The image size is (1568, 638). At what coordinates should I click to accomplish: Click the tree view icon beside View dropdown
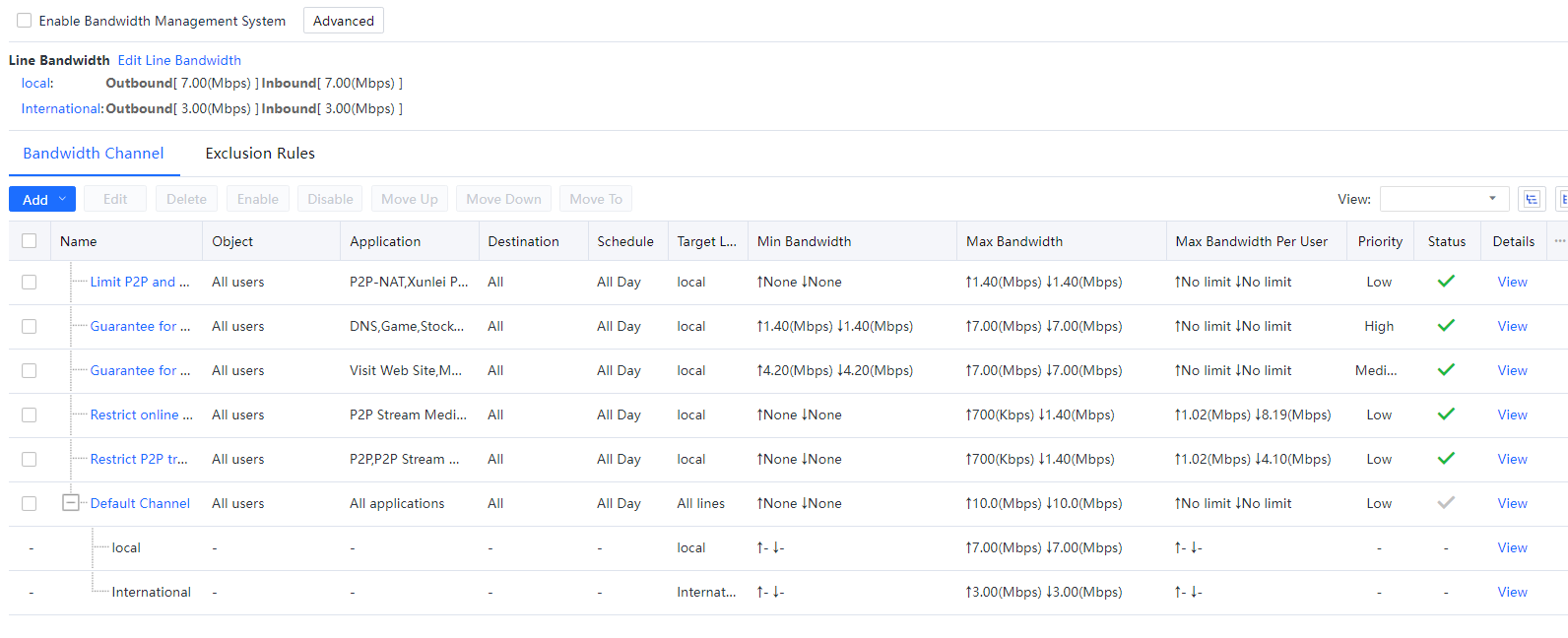[x=1531, y=199]
